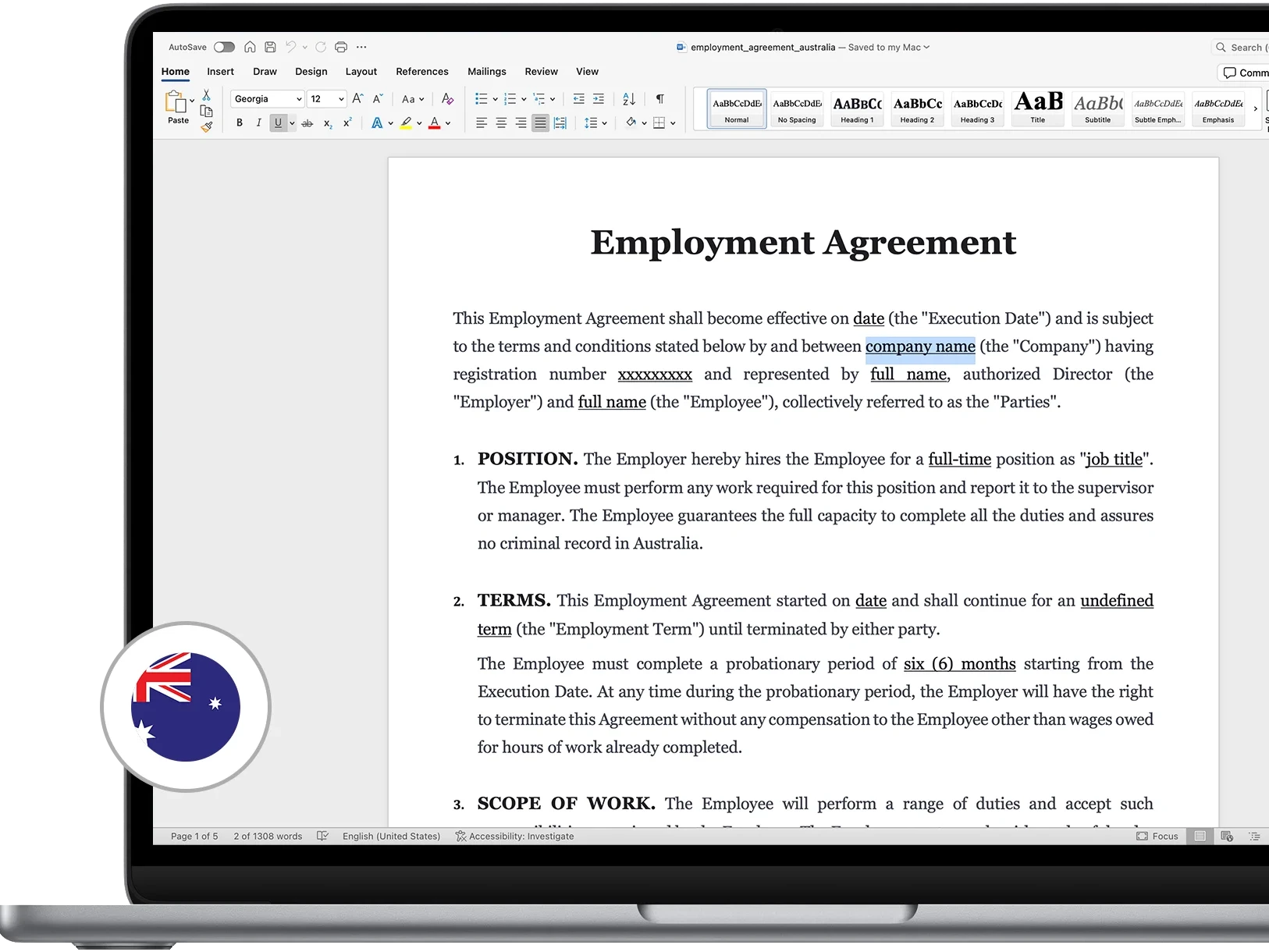Toggle Superscript formatting
The width and height of the screenshot is (1269, 952).
tap(347, 122)
